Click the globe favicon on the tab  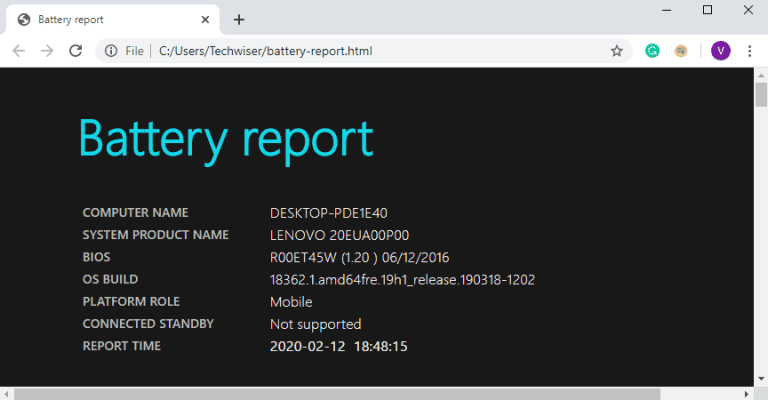(x=24, y=20)
